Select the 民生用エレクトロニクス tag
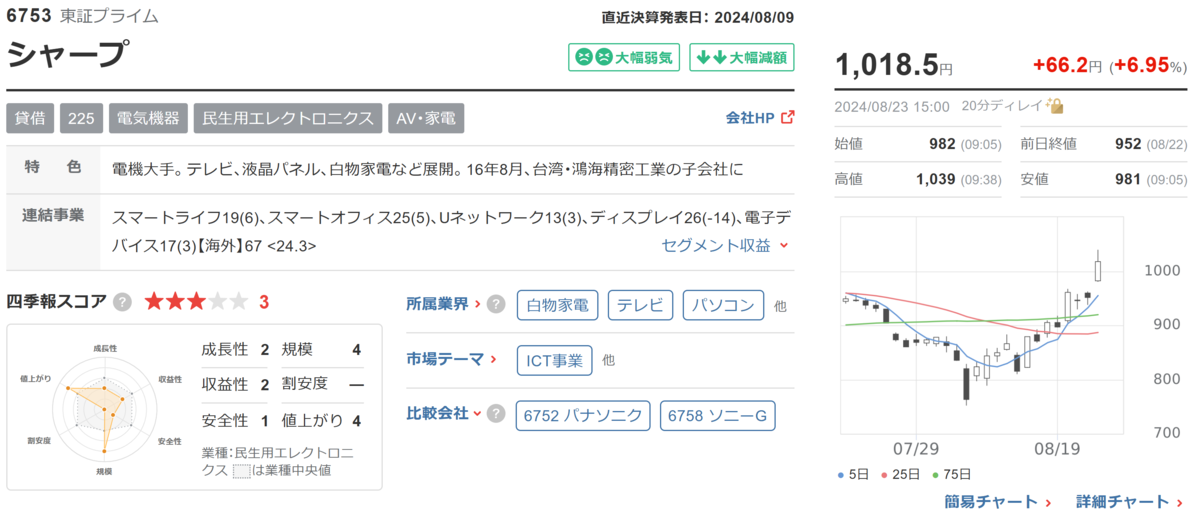Image resolution: width=1200 pixels, height=513 pixels. [x=287, y=117]
